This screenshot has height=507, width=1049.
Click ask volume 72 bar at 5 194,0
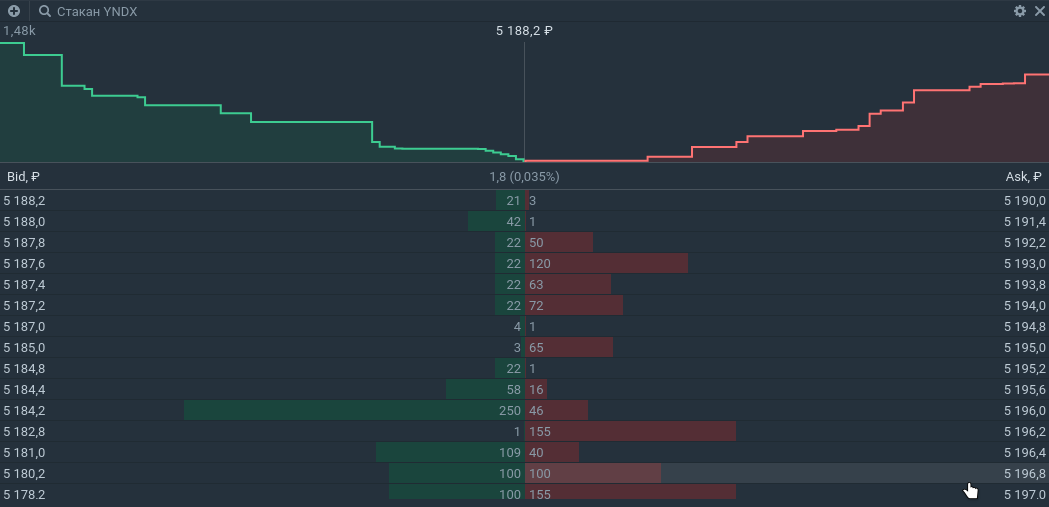coord(574,306)
